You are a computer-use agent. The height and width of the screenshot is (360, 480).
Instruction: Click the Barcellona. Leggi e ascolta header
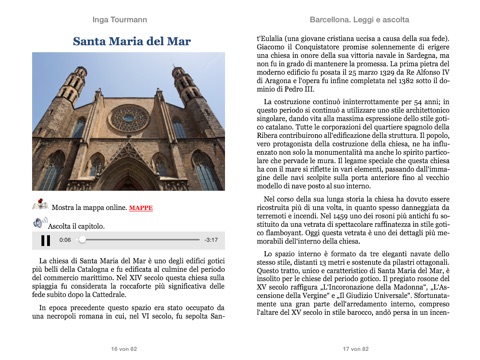[x=359, y=20]
